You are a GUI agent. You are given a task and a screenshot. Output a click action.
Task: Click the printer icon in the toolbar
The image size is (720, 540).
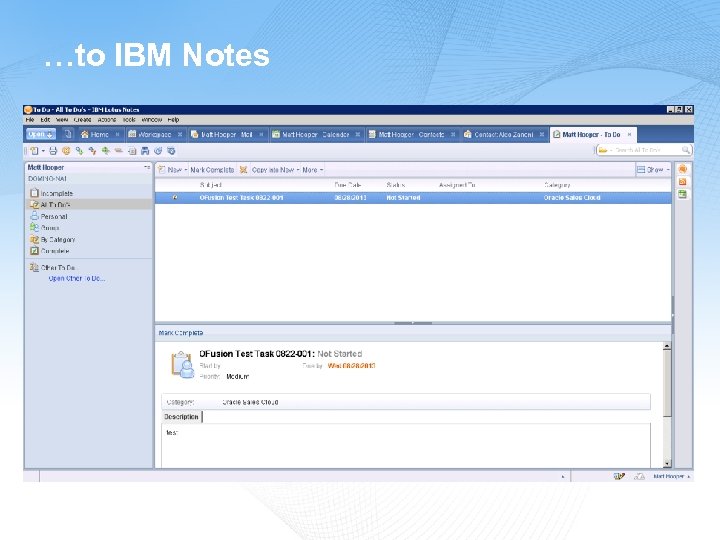point(53,151)
